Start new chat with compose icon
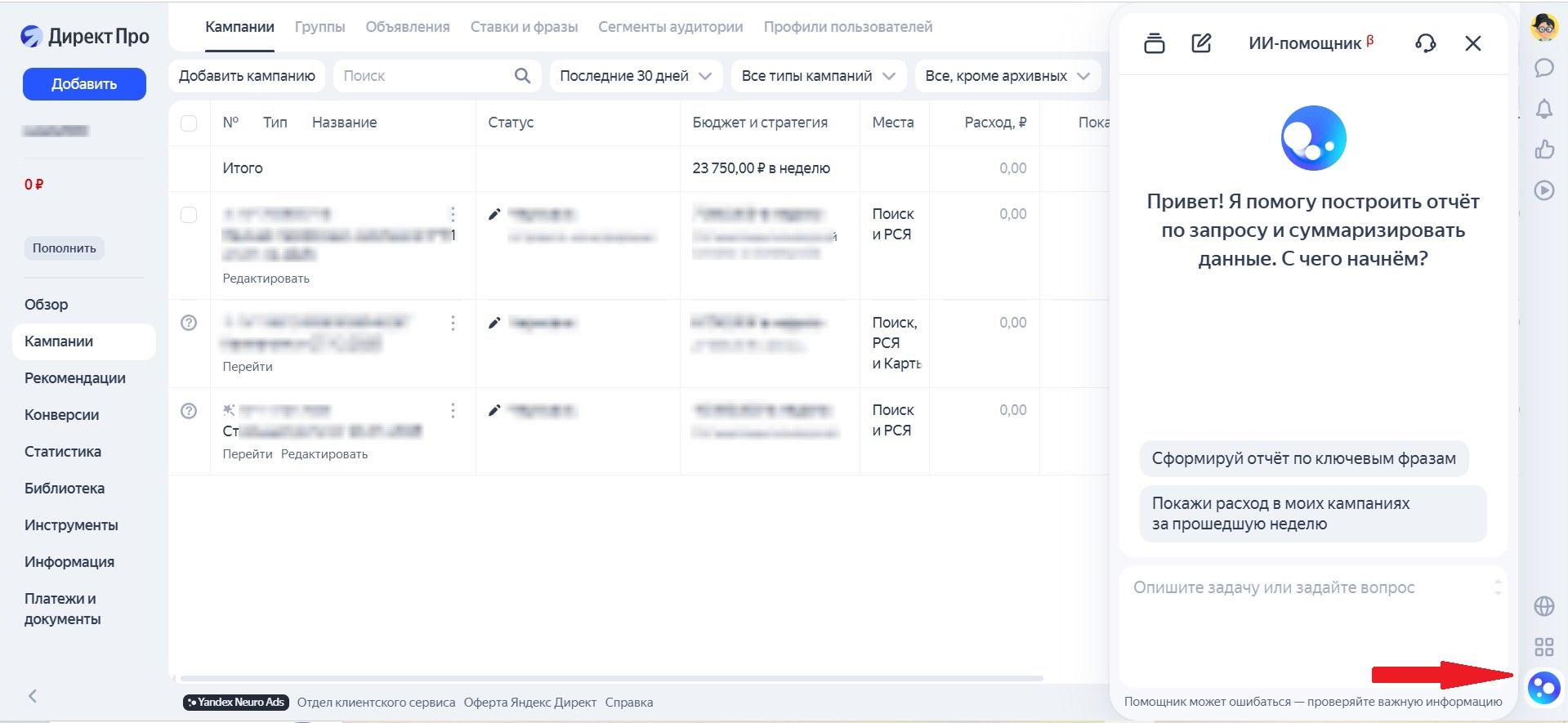1568x723 pixels. (1200, 43)
